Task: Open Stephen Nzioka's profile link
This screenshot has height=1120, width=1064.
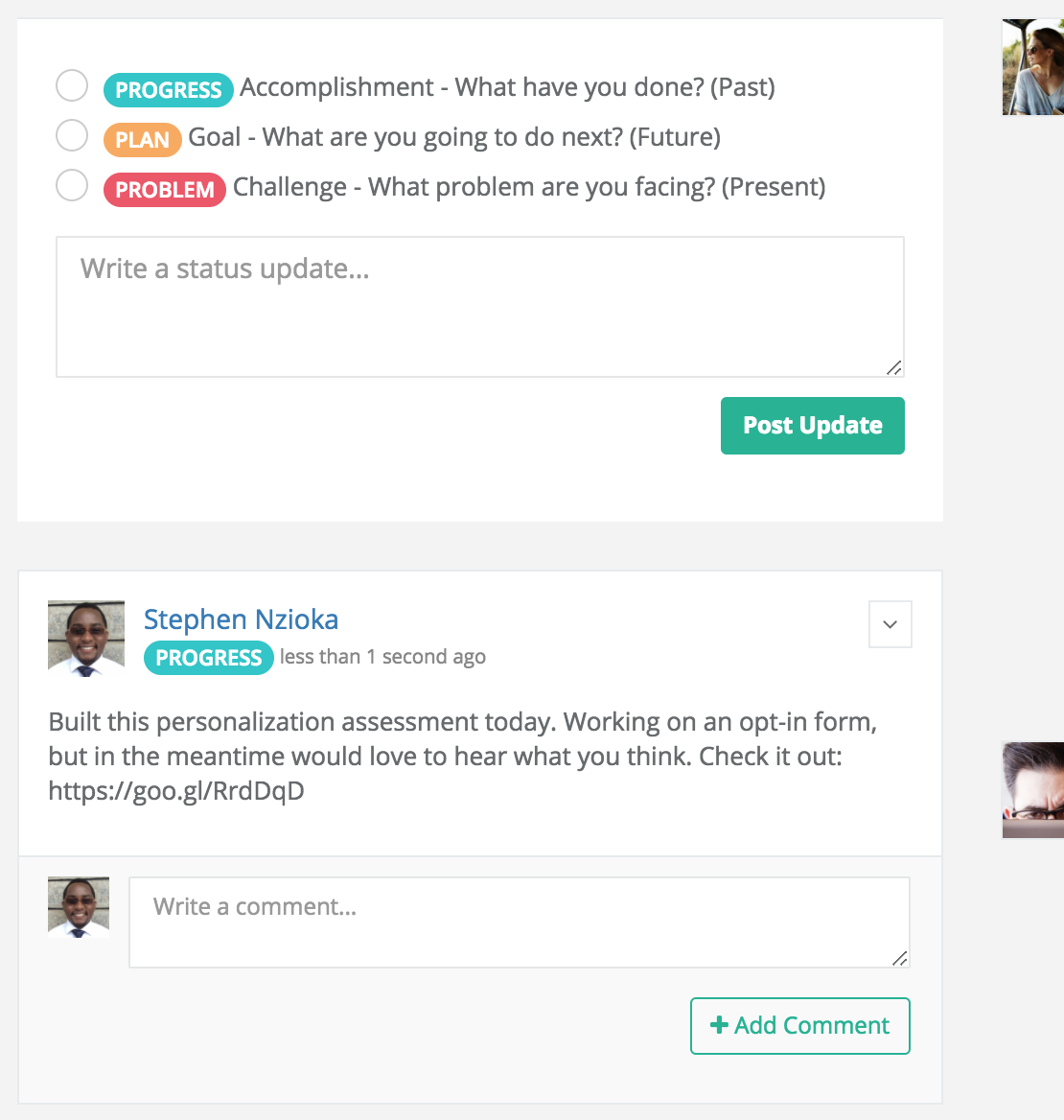Action: 242,619
